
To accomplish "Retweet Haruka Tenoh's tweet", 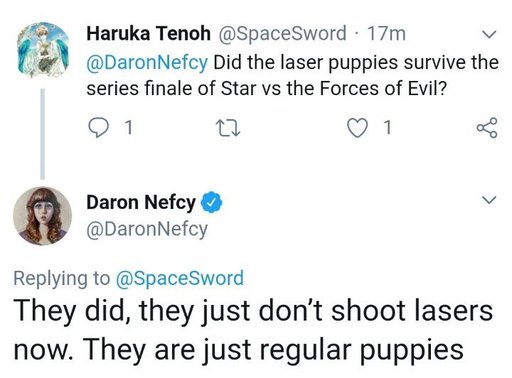I will point(228,128).
